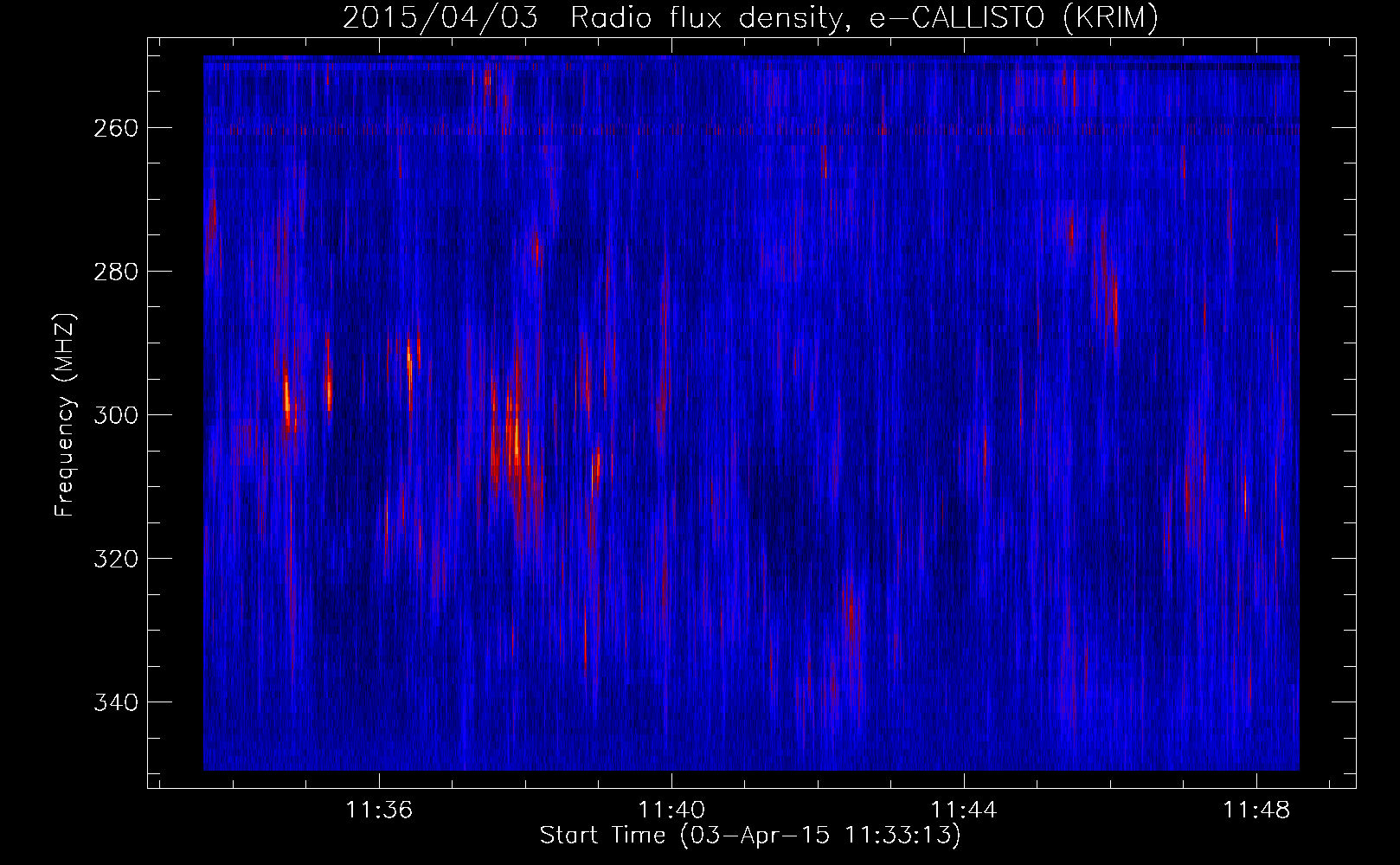This screenshot has height=865, width=1400.
Task: Click the 11:48 time tick label
Action: (x=1256, y=811)
